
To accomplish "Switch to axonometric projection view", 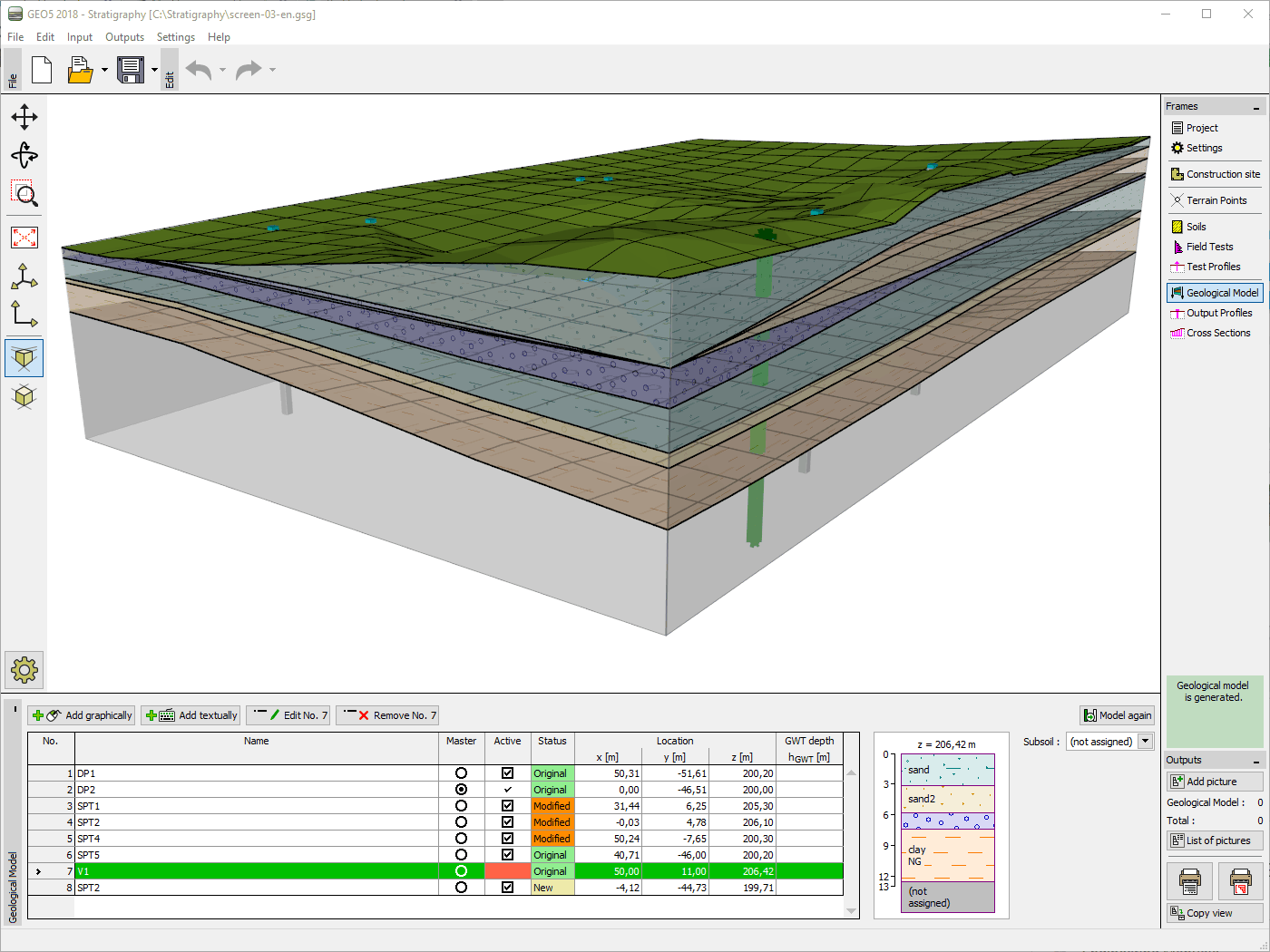I will pos(24,396).
